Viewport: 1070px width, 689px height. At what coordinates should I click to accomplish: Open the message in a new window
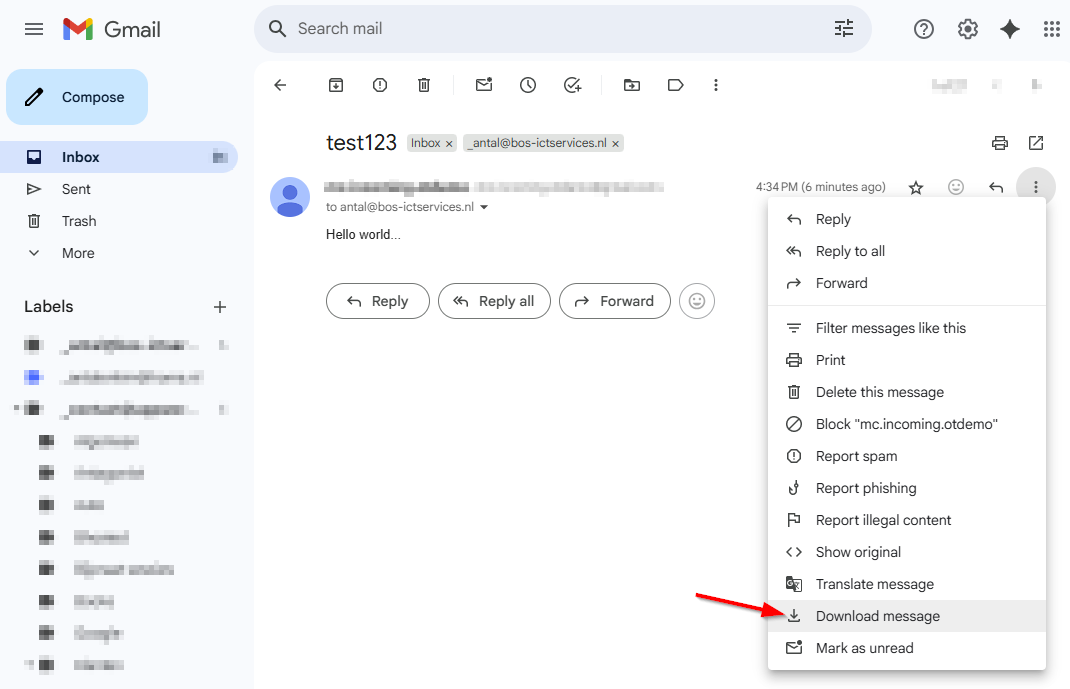click(x=1036, y=143)
